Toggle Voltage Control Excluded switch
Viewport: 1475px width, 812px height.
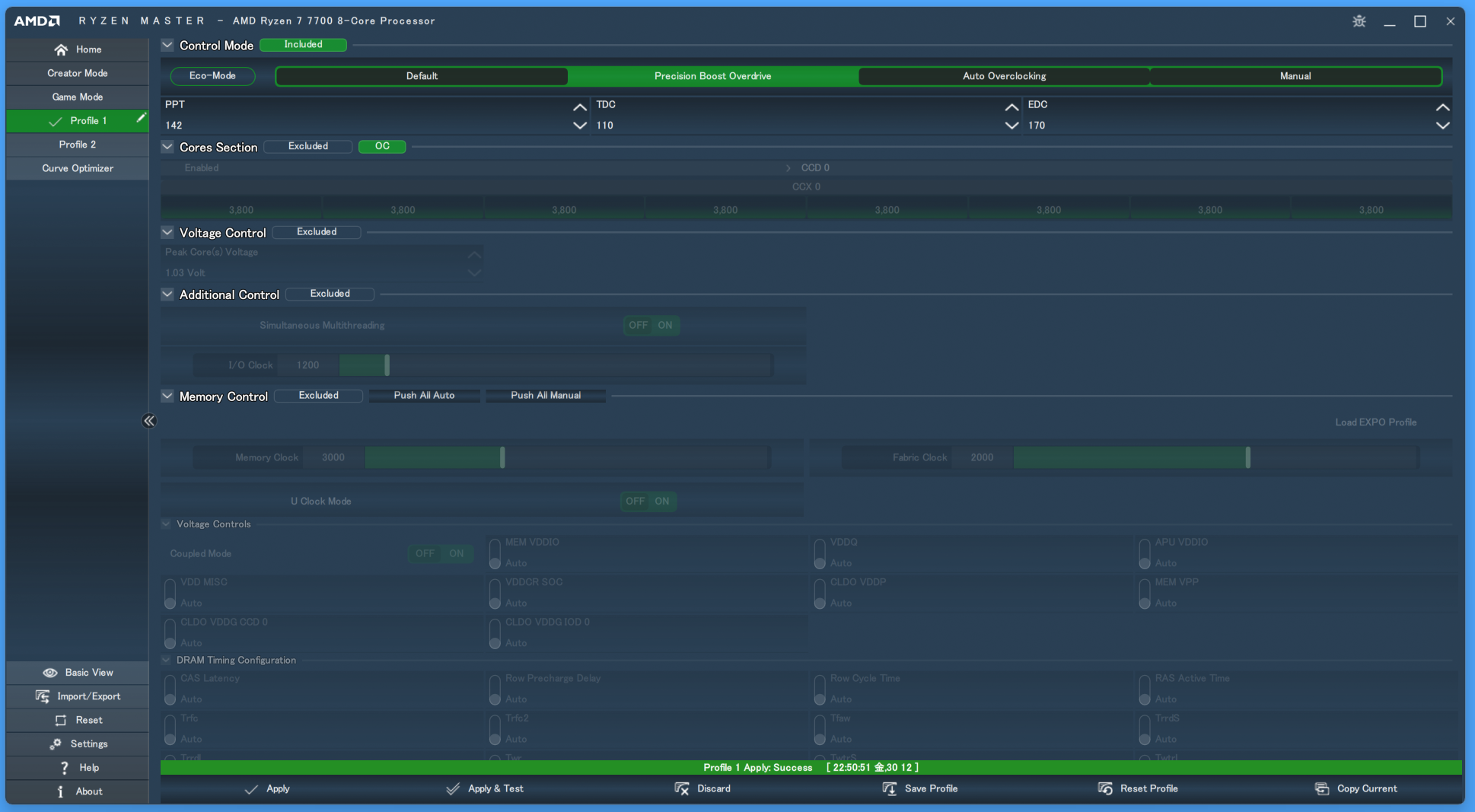coord(317,232)
